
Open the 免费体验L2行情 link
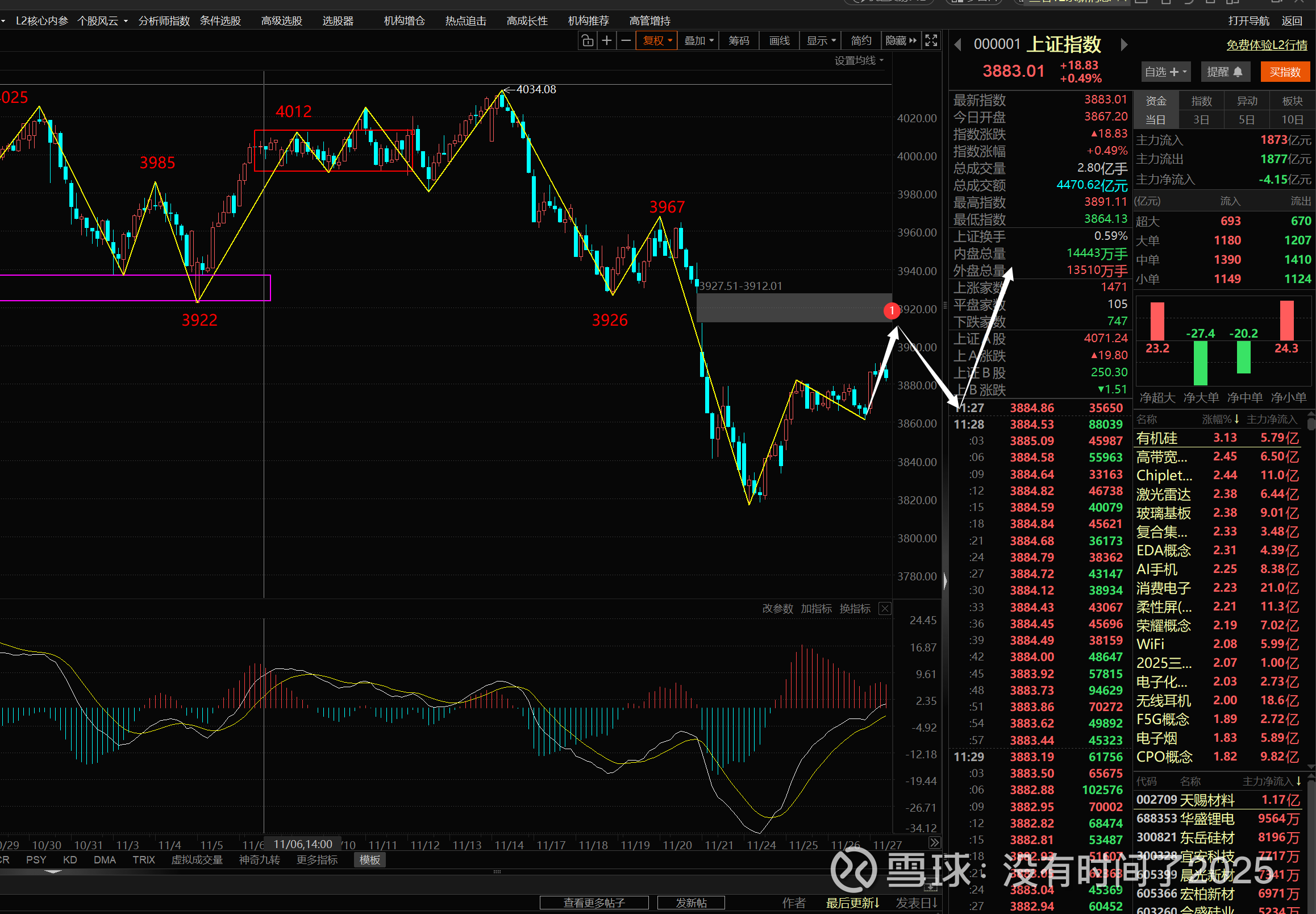click(1266, 45)
